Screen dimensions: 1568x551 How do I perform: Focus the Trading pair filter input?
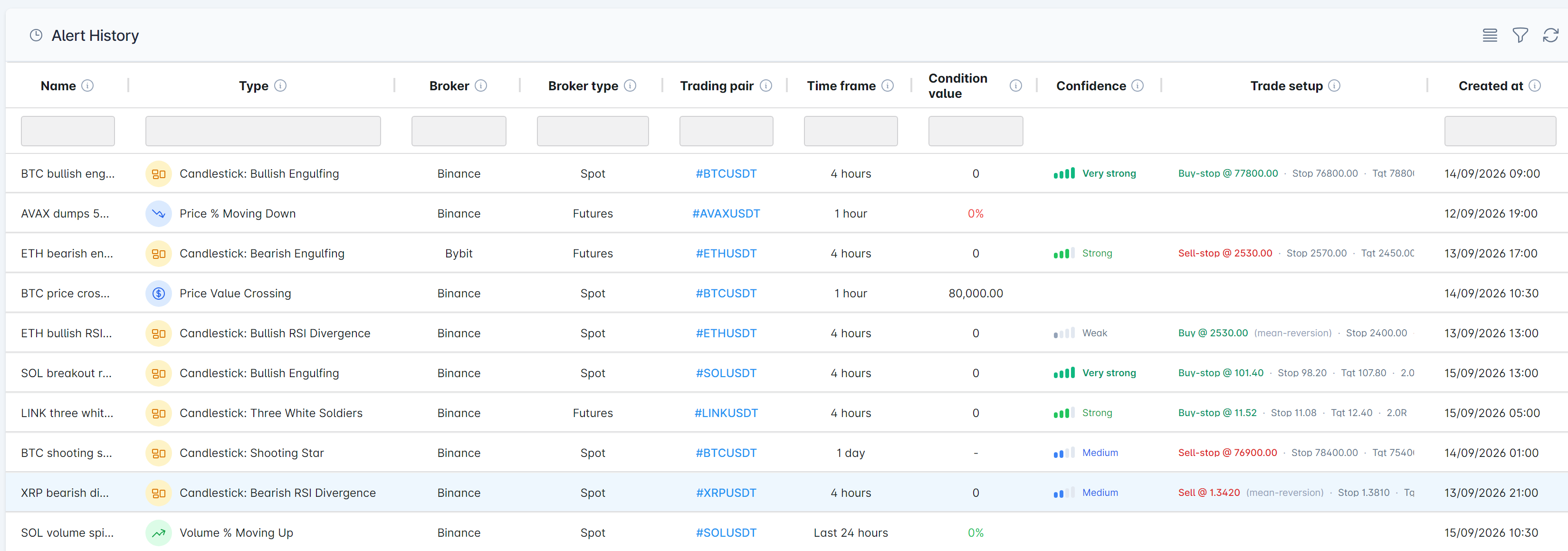[x=726, y=131]
